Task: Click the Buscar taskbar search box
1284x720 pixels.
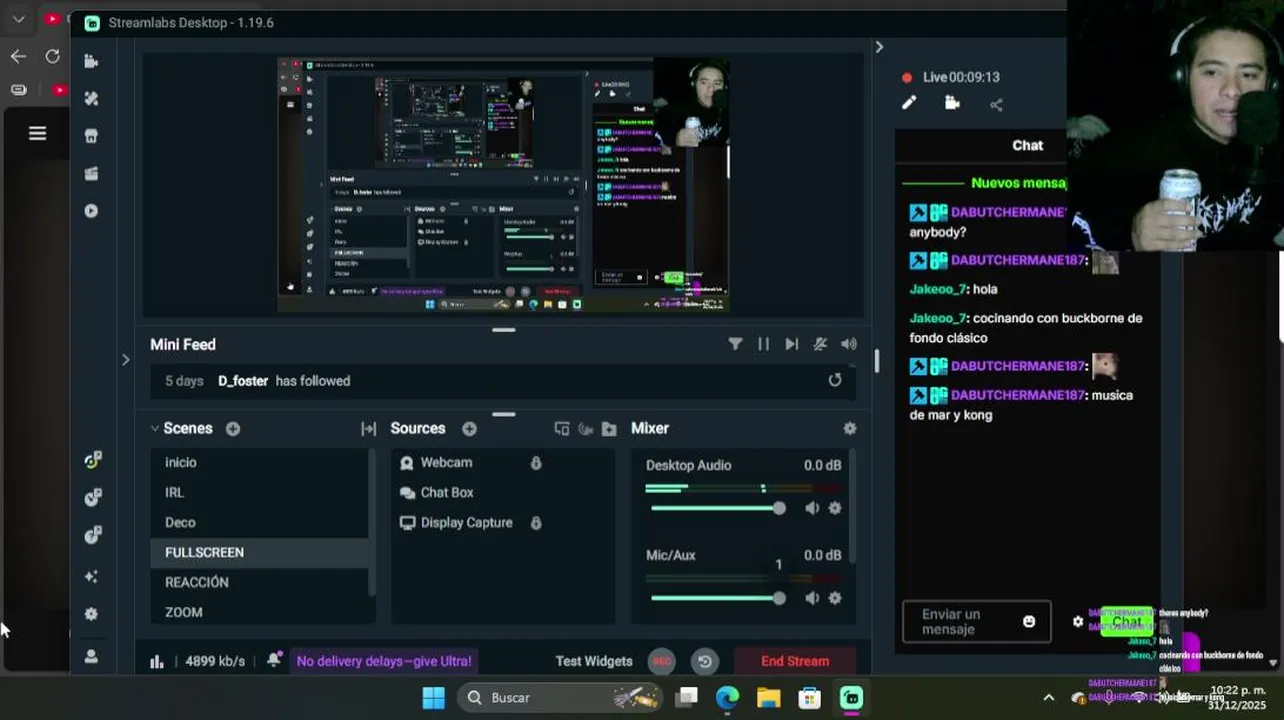Action: pos(560,697)
